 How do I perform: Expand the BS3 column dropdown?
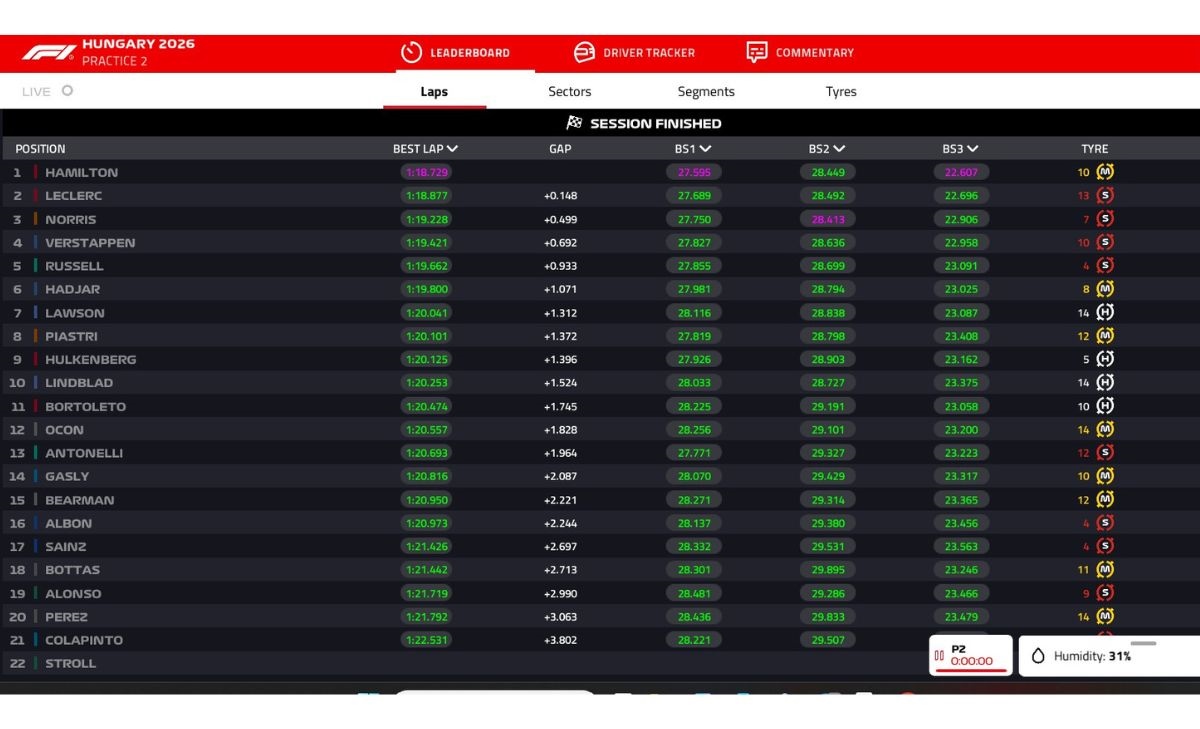click(x=973, y=148)
